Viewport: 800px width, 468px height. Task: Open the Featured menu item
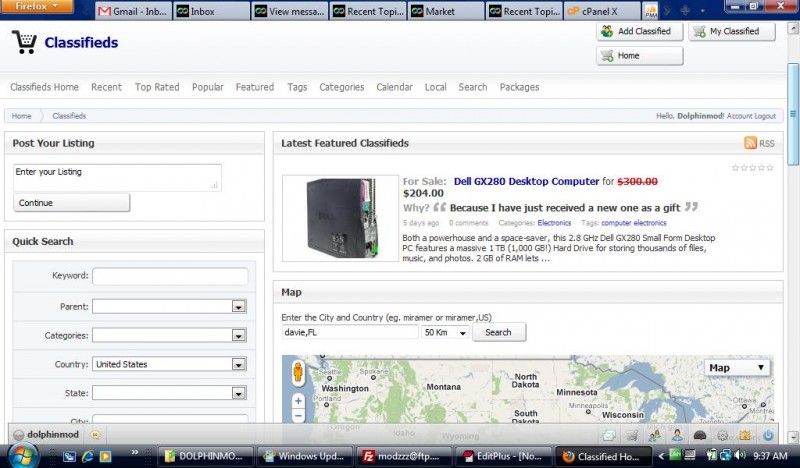pos(255,87)
